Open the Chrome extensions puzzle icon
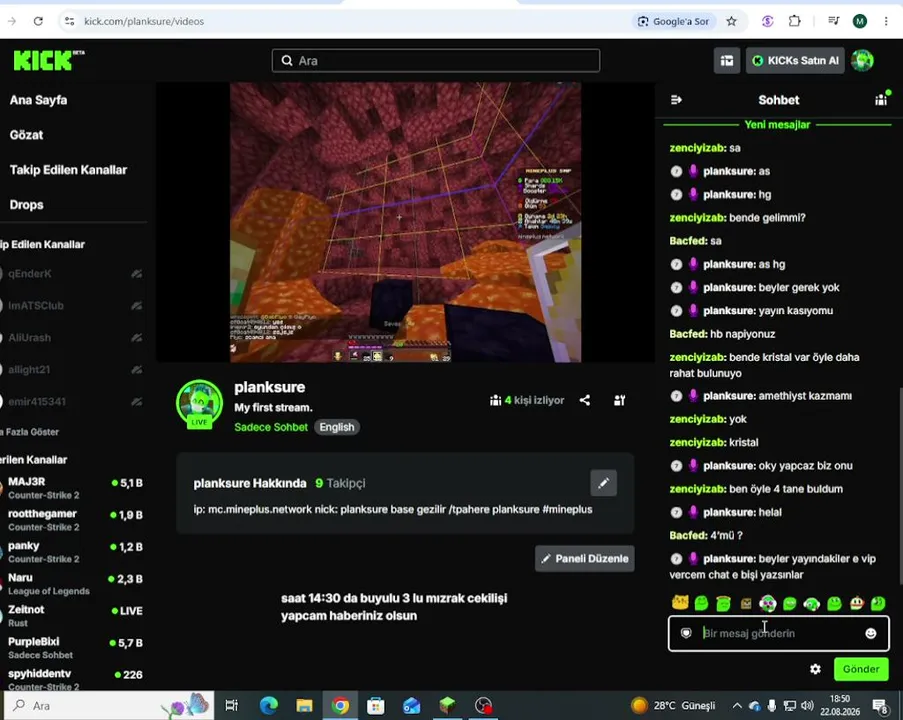Image resolution: width=903 pixels, height=720 pixels. (x=795, y=21)
